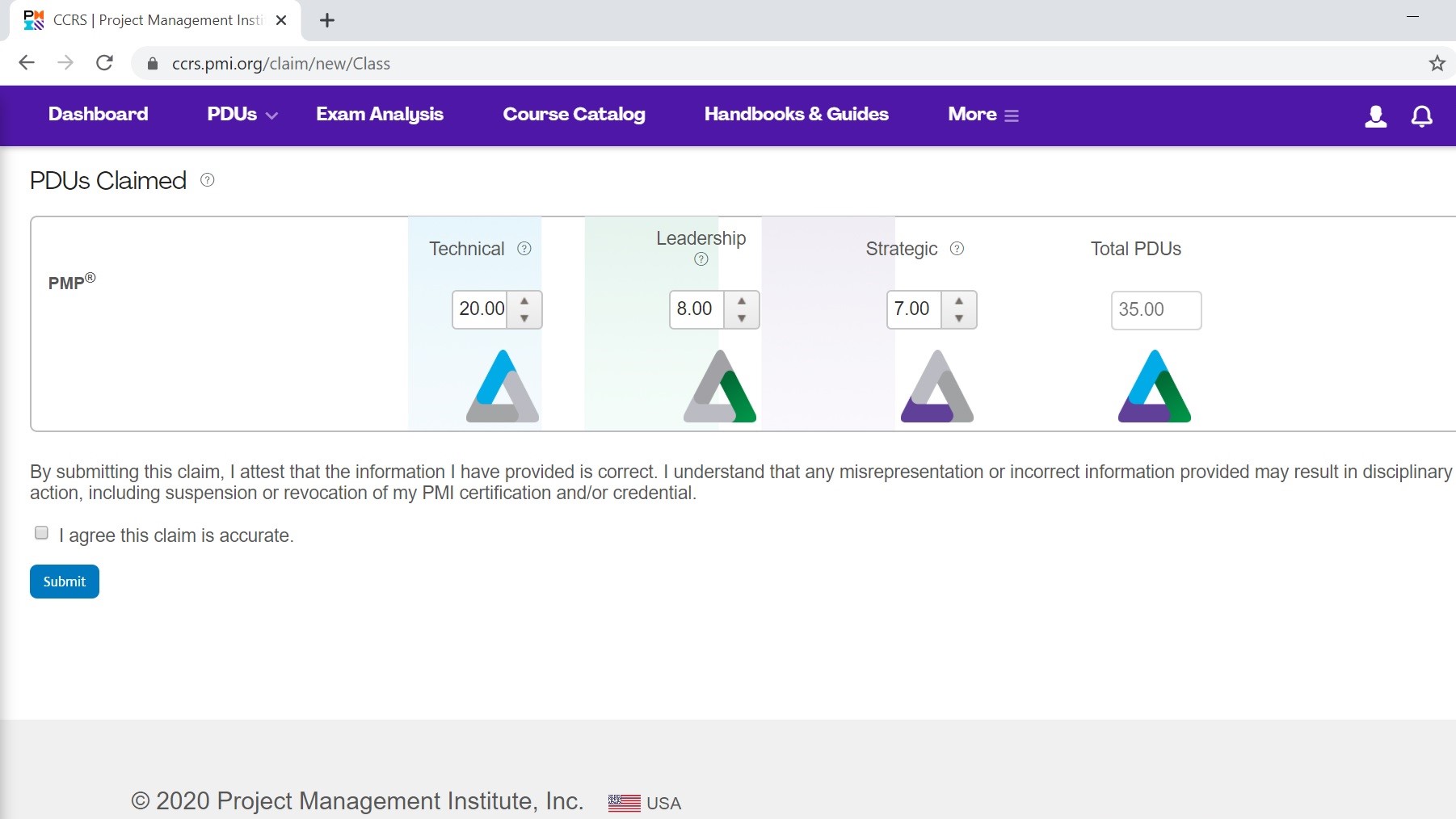
Task: Open the Course Catalog
Action: pos(574,114)
